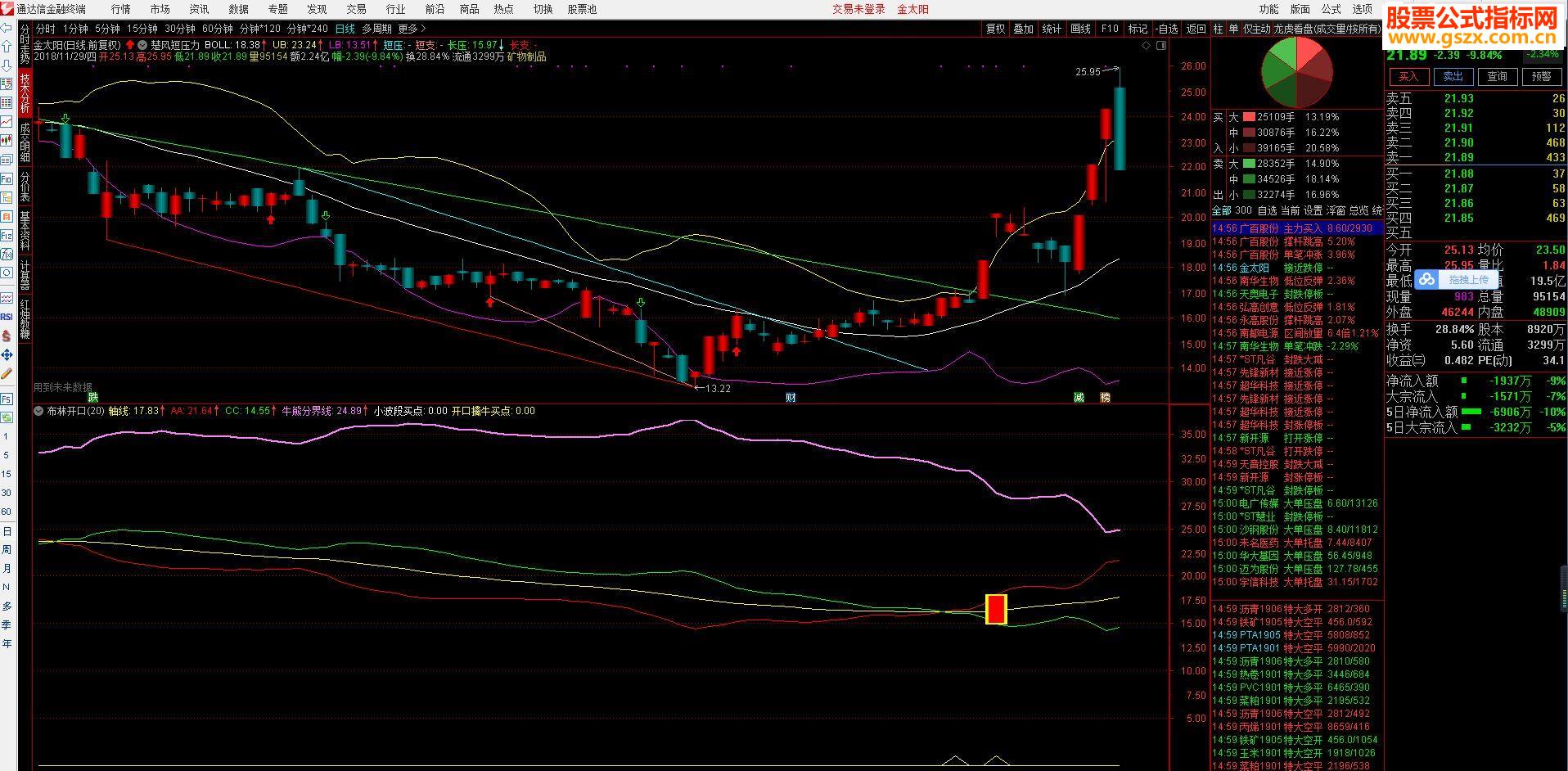Toggle the 仅主动 filter button

pos(1257,29)
